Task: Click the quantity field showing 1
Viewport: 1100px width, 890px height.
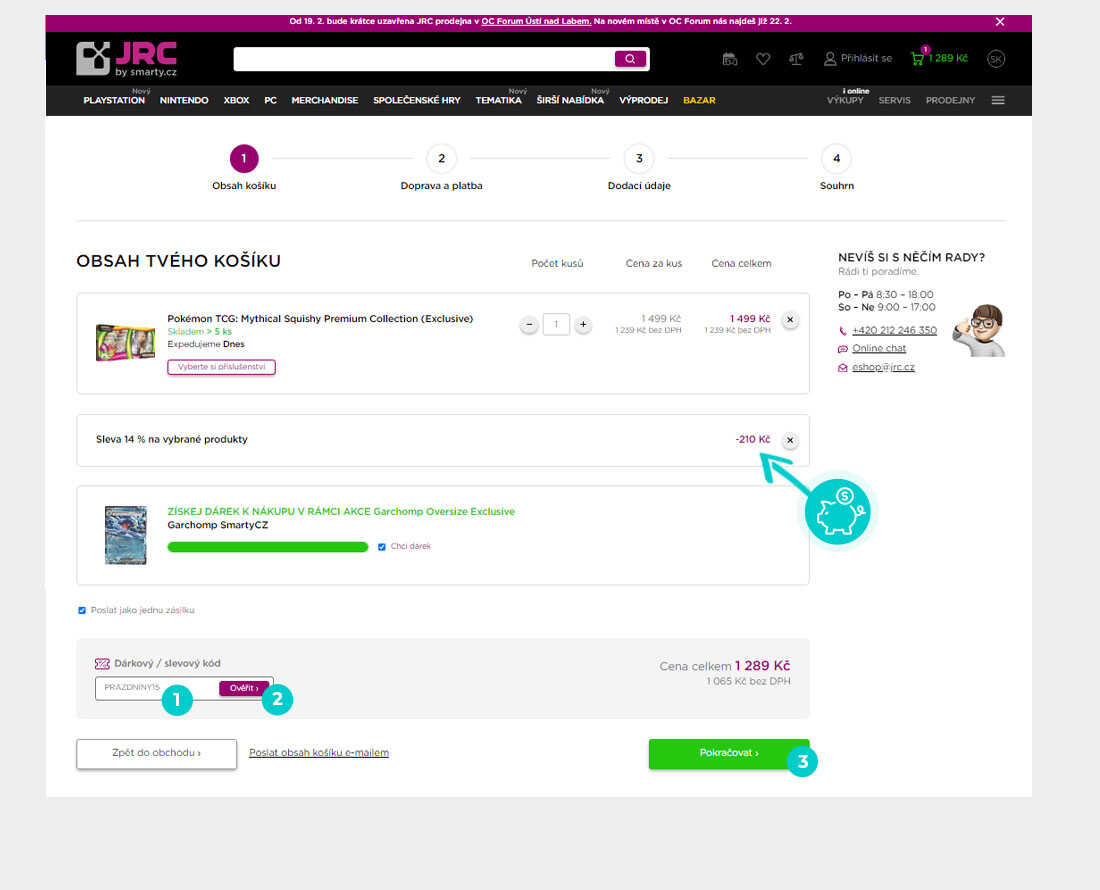Action: [556, 325]
